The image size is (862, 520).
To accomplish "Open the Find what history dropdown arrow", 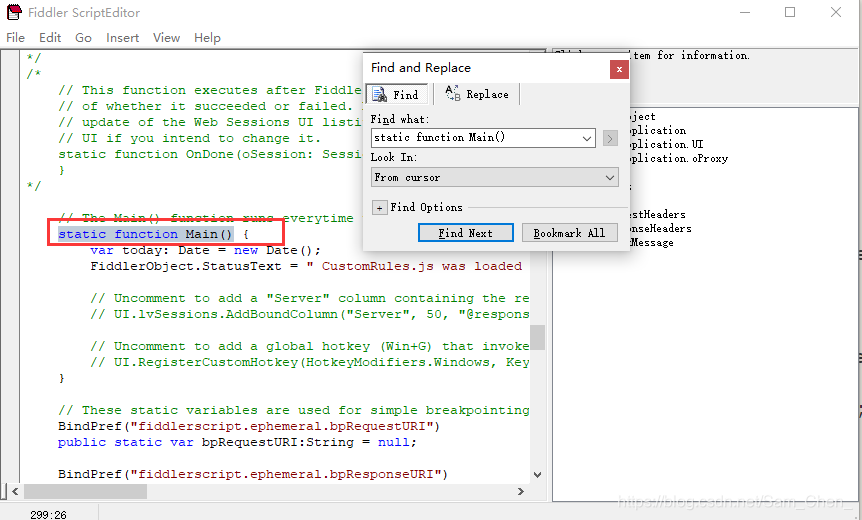I will click(x=587, y=138).
